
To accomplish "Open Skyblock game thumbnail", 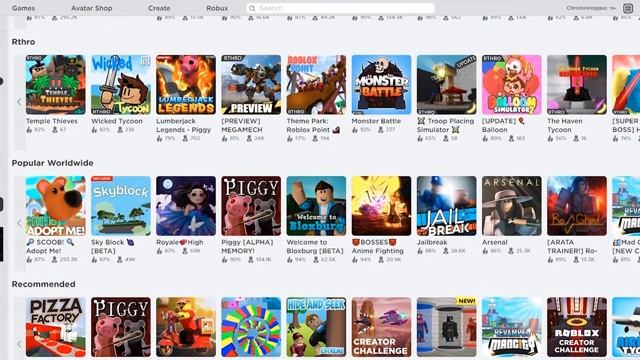I will coord(121,206).
